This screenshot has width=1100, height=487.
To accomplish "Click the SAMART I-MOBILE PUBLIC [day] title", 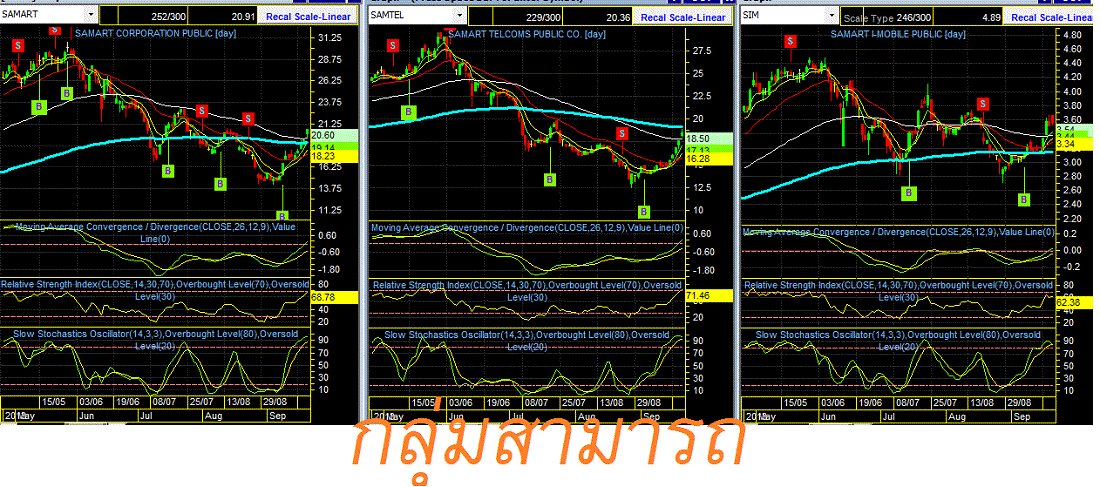I will (898, 34).
